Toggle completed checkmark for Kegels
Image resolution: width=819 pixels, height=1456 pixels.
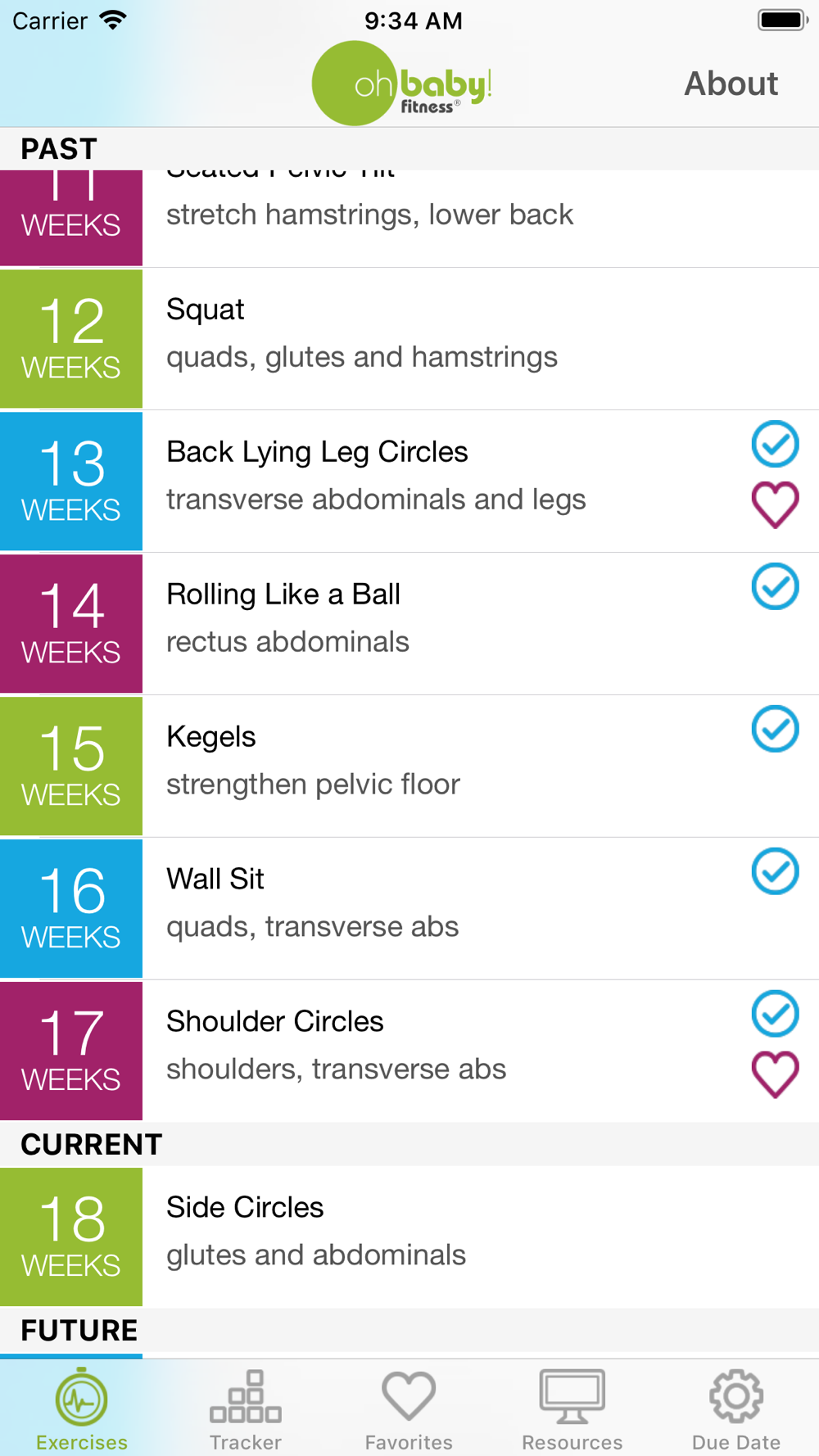775,729
